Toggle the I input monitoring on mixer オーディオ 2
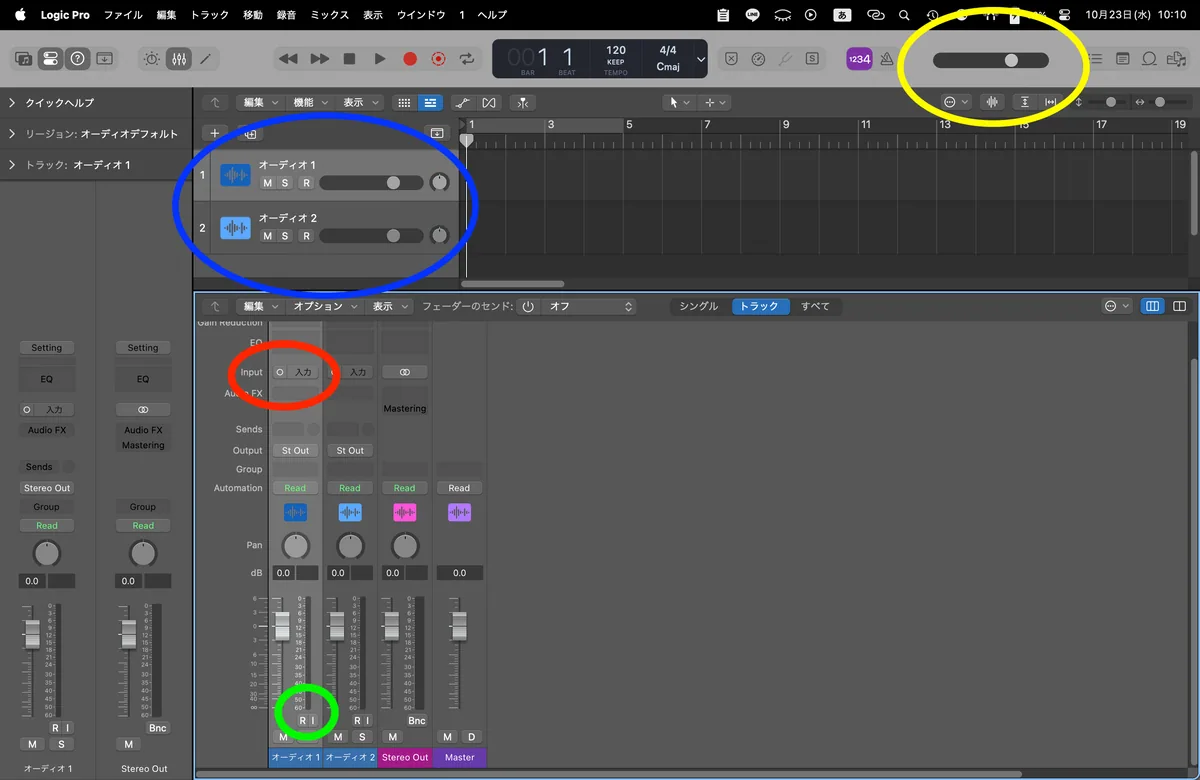 (367, 720)
